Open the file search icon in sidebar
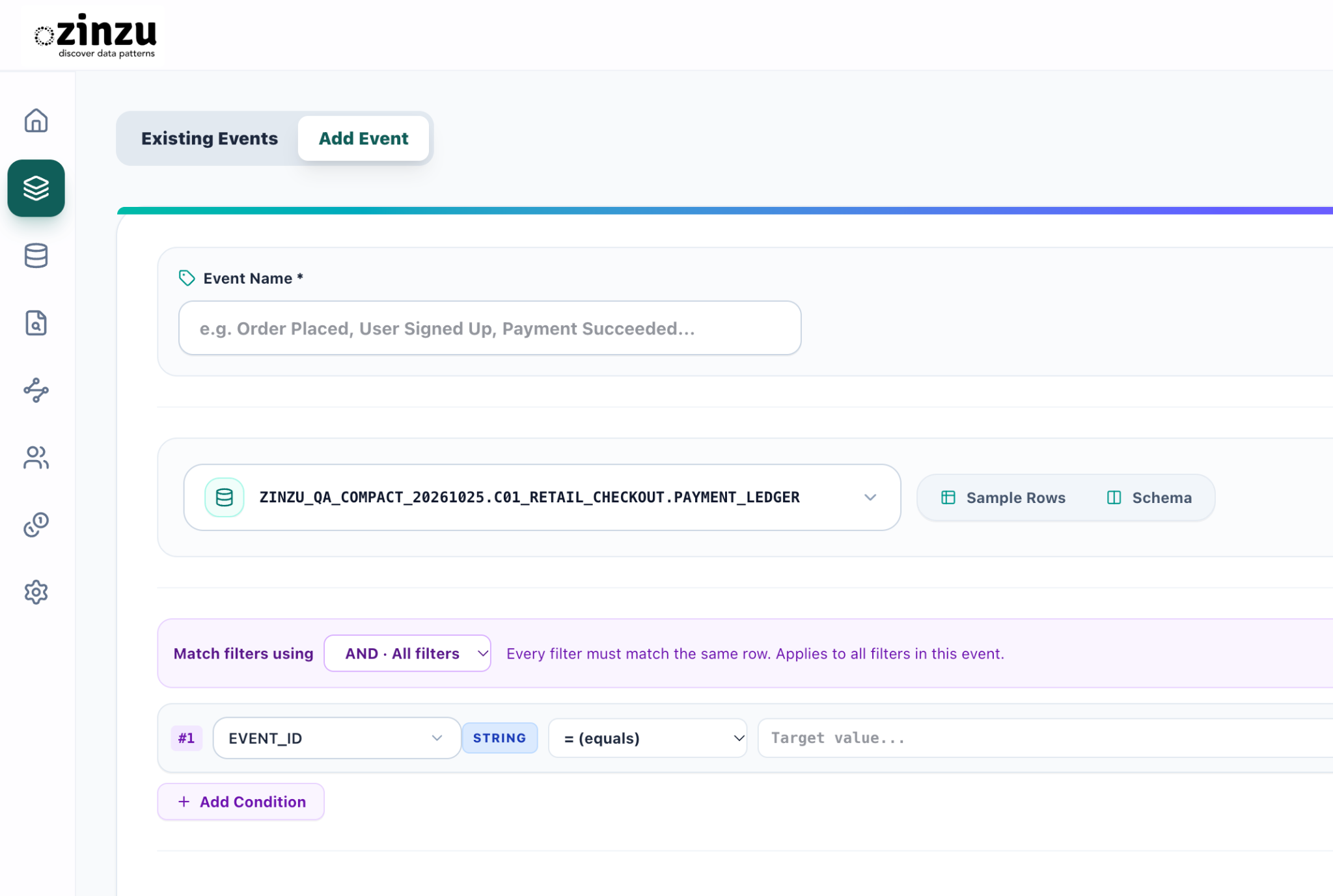Image resolution: width=1333 pixels, height=896 pixels. (36, 323)
